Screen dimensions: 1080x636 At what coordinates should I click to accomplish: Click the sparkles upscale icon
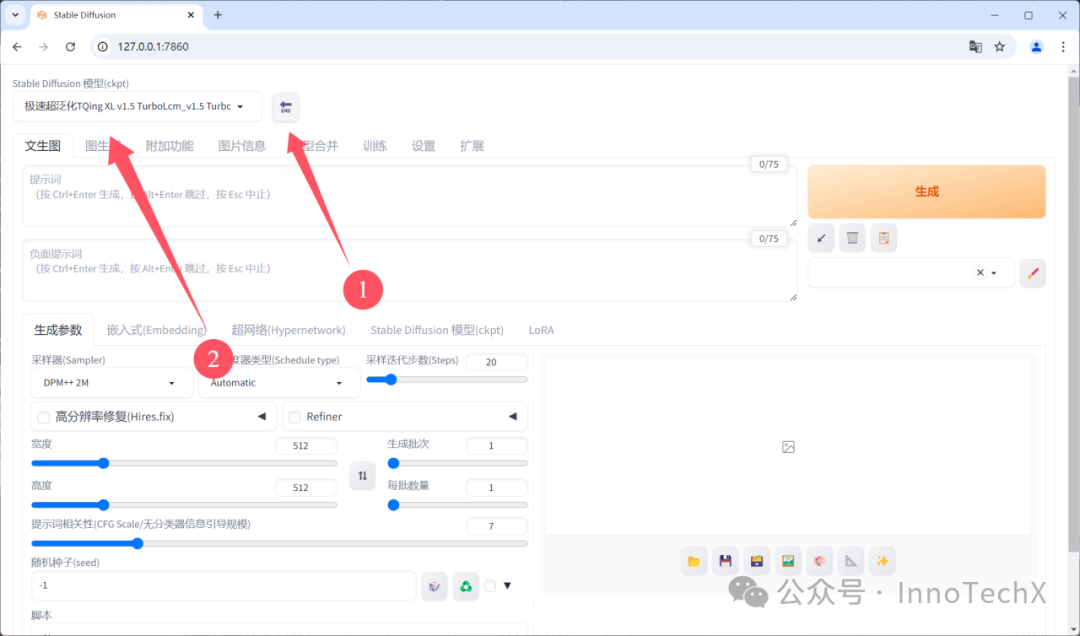pyautogui.click(x=882, y=561)
